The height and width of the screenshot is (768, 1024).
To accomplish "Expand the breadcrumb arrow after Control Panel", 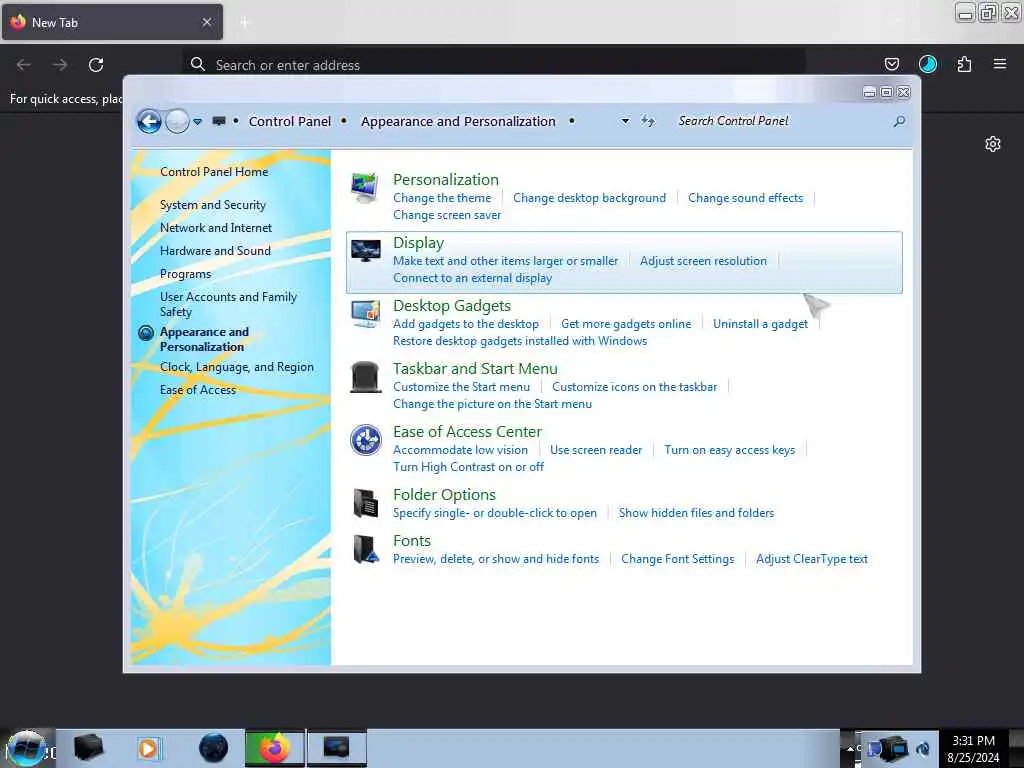I will (344, 121).
